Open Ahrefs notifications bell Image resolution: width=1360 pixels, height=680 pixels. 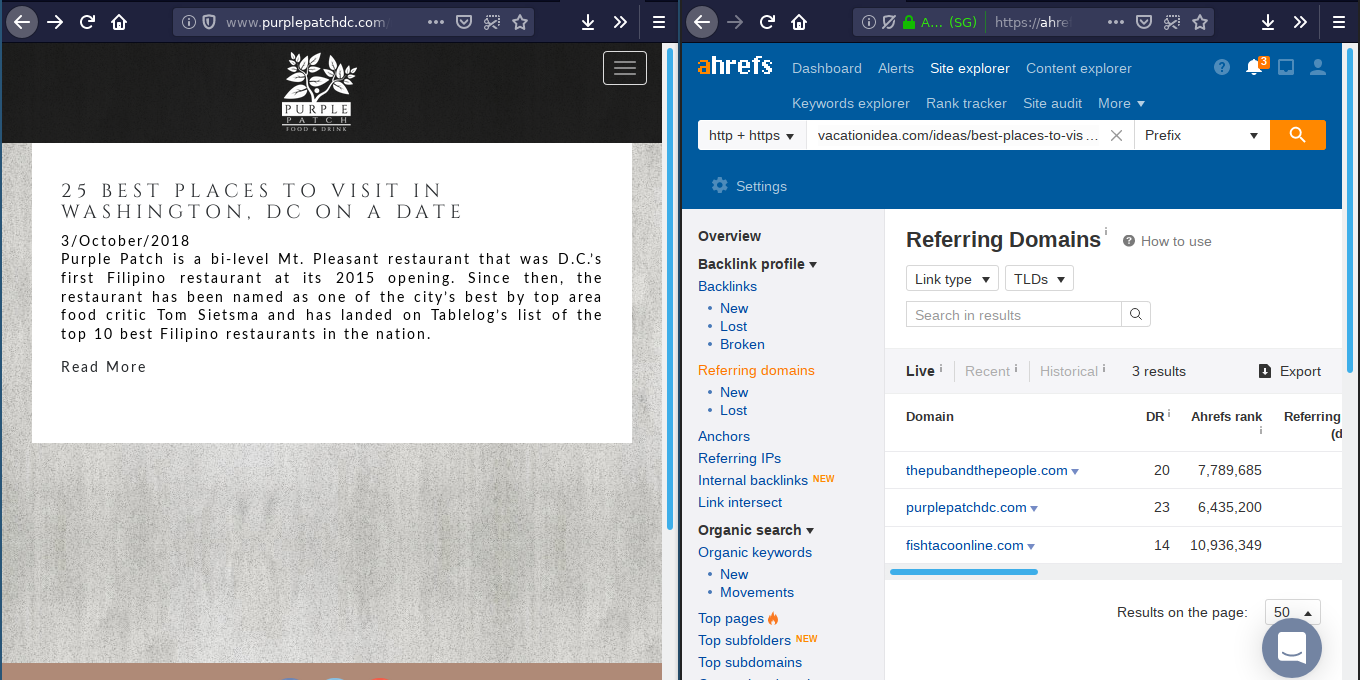click(1254, 67)
